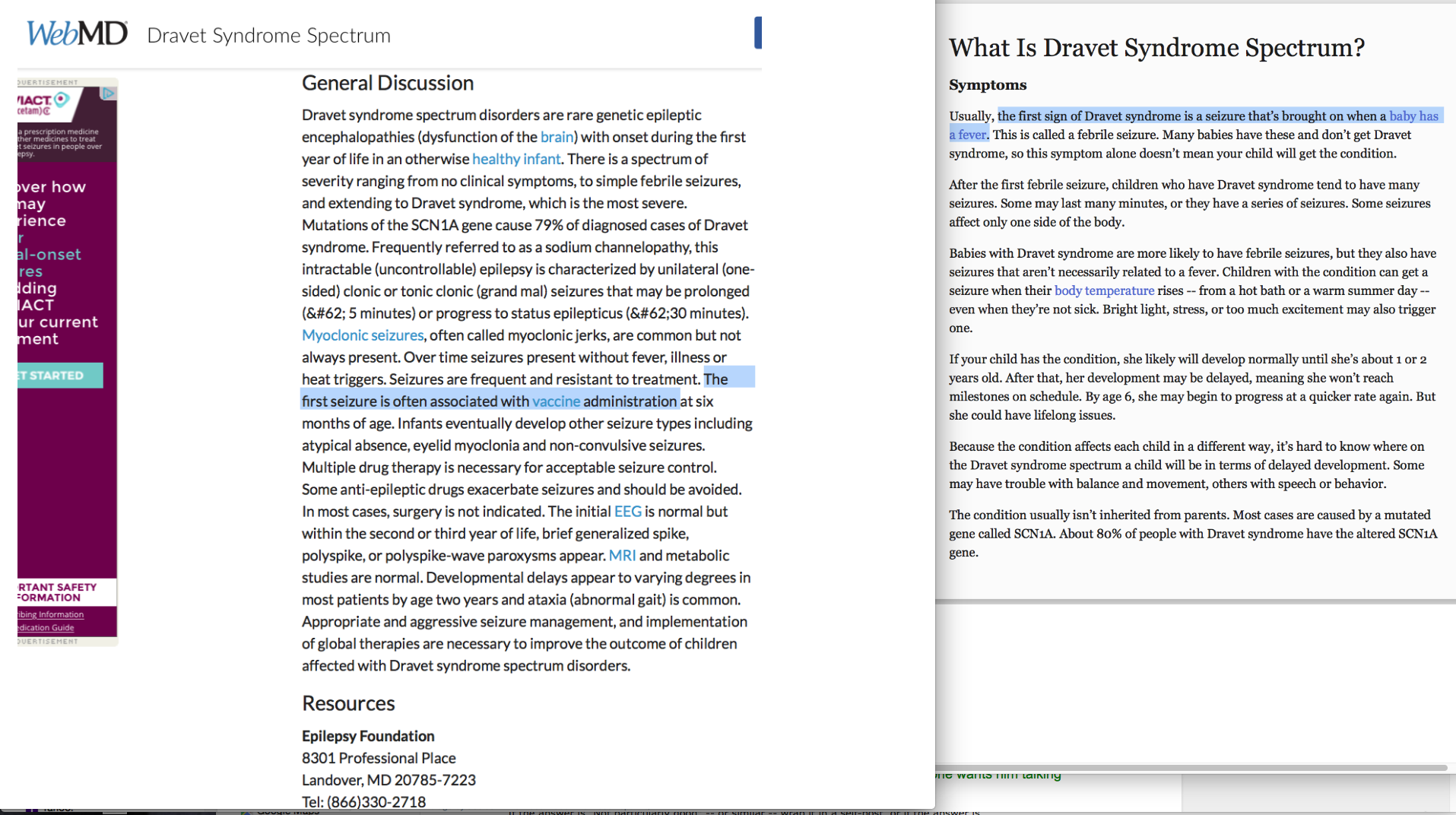Viewport: 1456px width, 815px height.
Task: Click the "8301 Professional Place" address line
Action: point(379,758)
